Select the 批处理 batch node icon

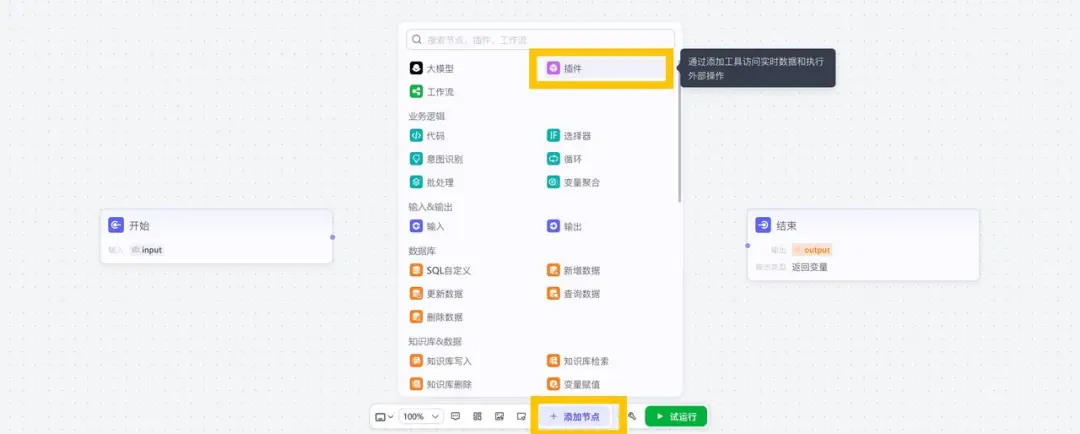416,183
